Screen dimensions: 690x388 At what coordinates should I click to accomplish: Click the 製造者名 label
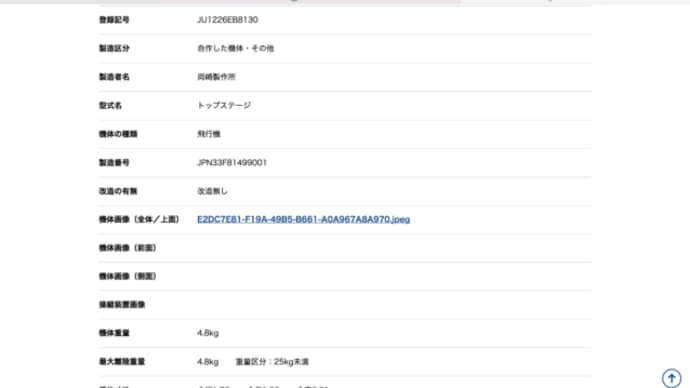pos(114,77)
